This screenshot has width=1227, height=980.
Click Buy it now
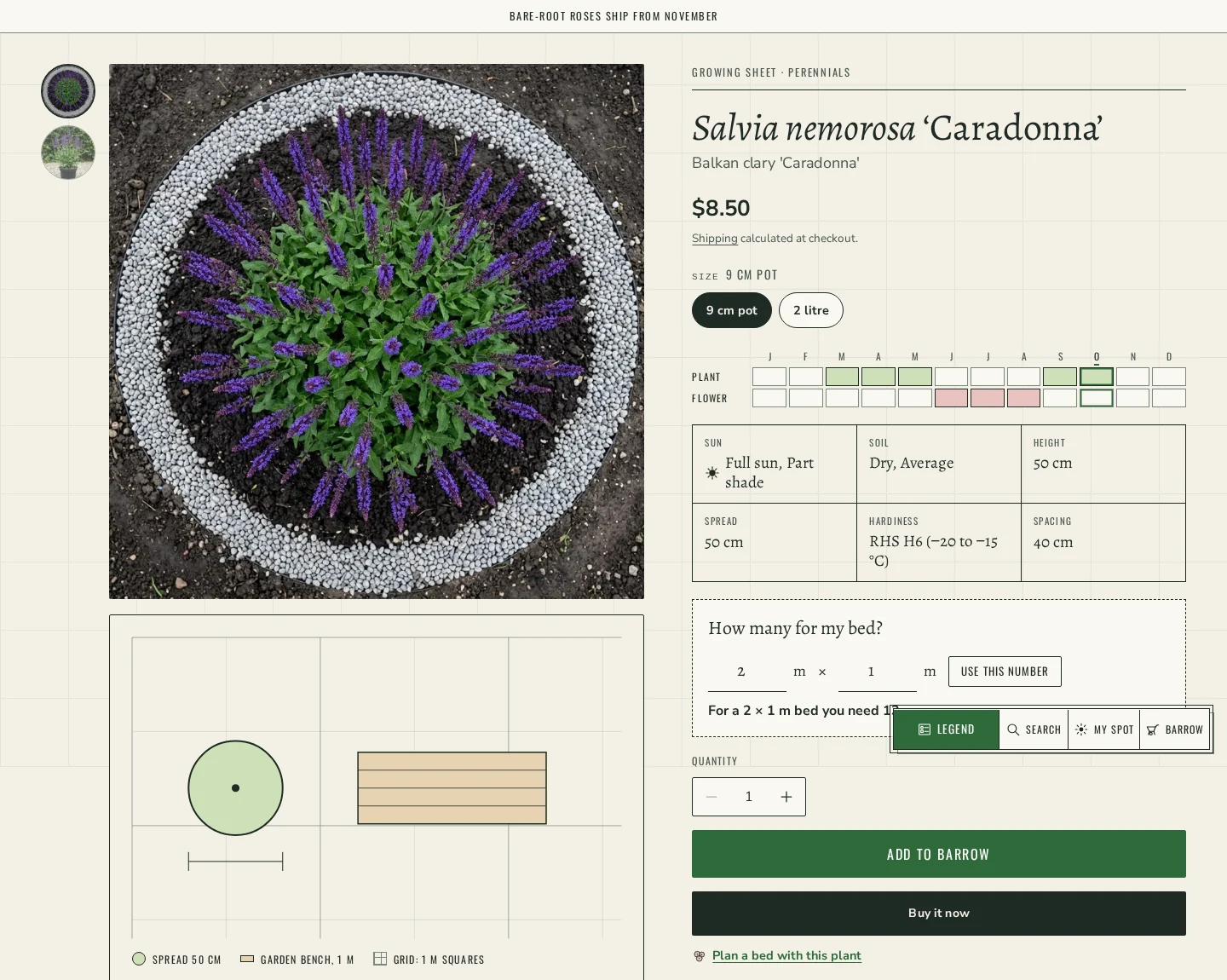coord(939,914)
